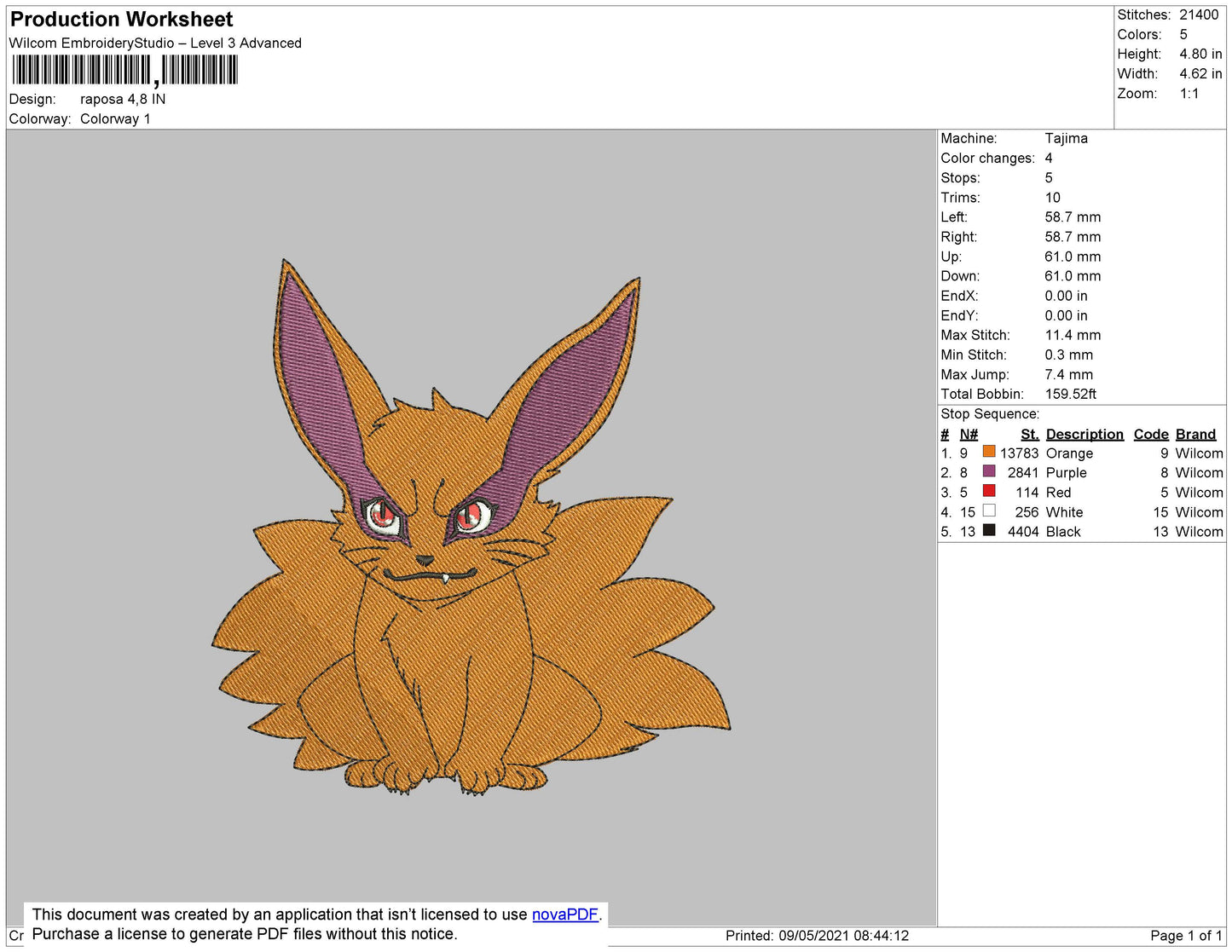Pick the Red thread color swatch

pyautogui.click(x=989, y=491)
